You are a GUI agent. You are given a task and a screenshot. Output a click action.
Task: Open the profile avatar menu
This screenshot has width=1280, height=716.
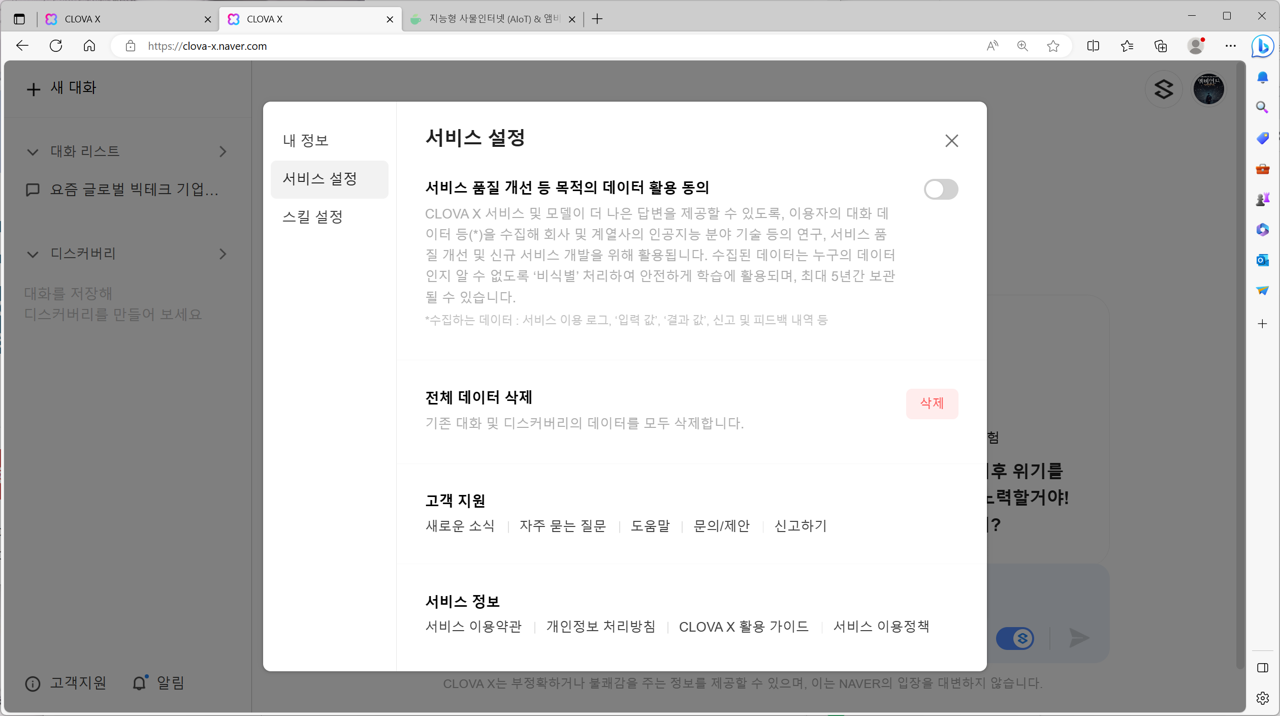pos(1209,89)
